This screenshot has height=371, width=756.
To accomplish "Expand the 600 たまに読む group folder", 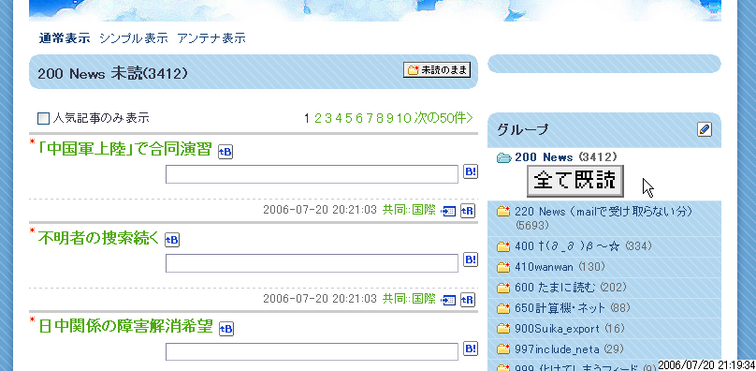I will (x=503, y=288).
